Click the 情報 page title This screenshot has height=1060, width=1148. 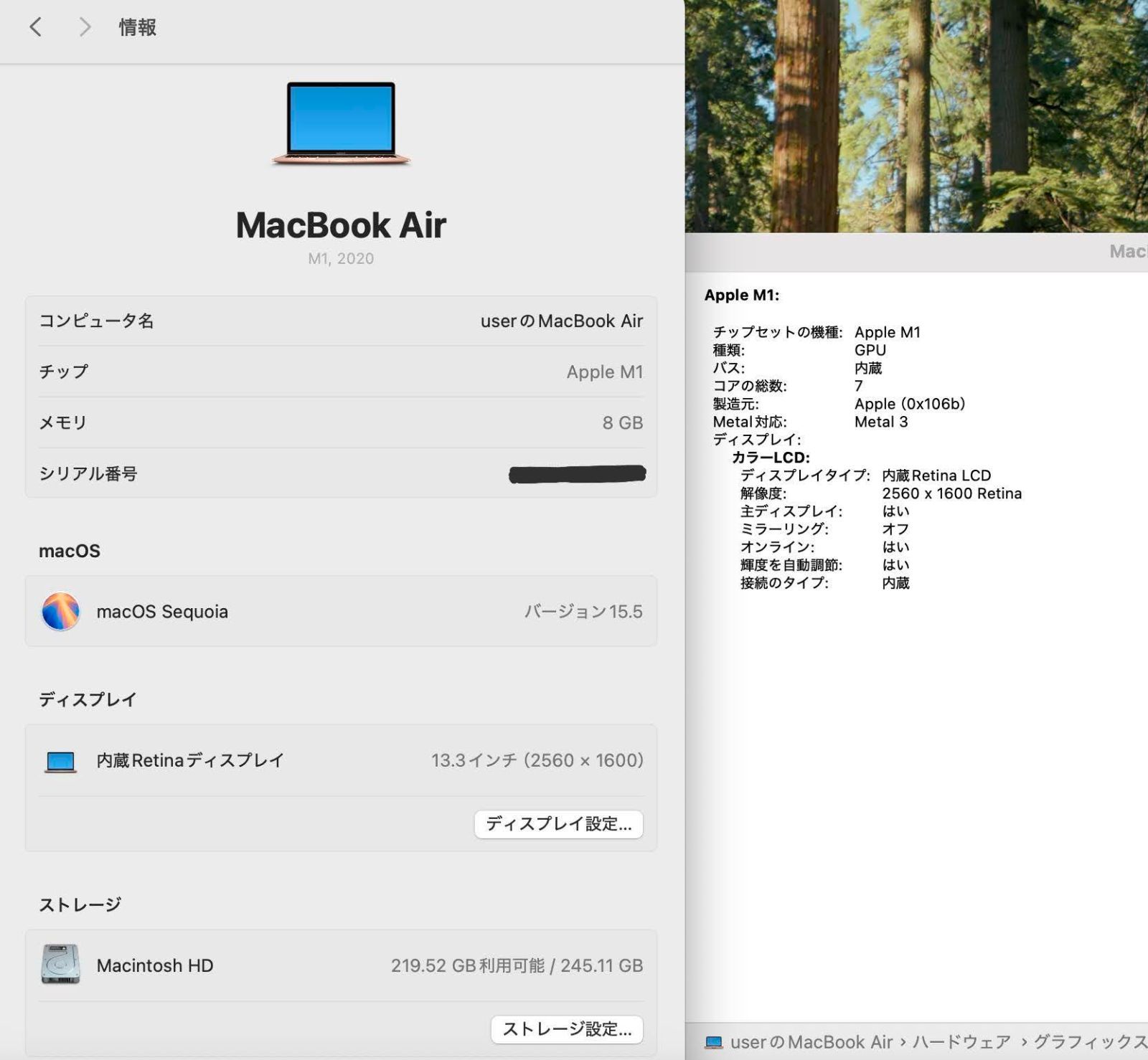coord(137,27)
